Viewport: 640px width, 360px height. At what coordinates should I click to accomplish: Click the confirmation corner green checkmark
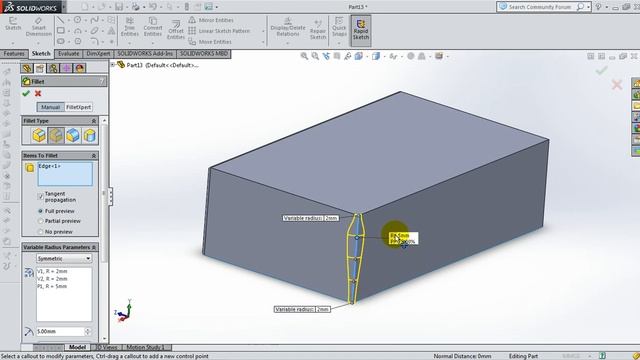pos(601,71)
